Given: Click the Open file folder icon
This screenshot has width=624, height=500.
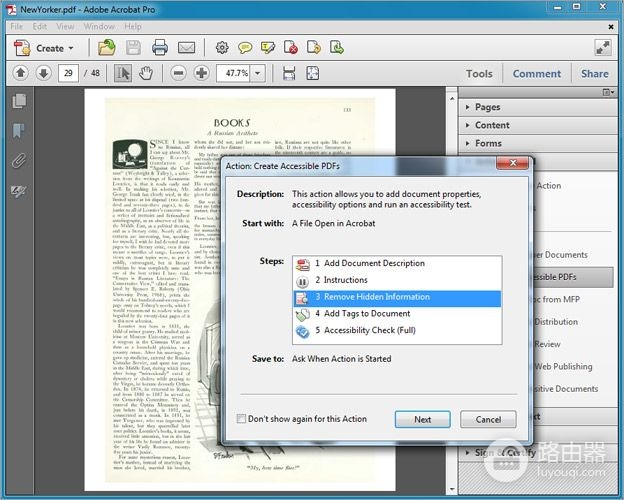Looking at the screenshot, I should tap(107, 48).
